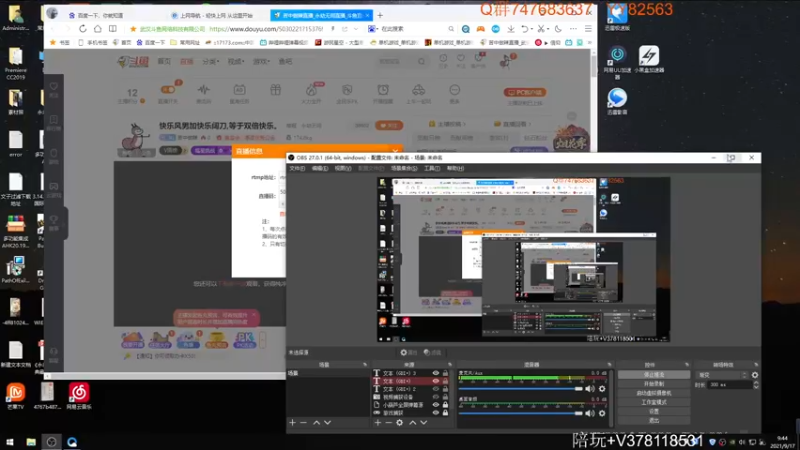Screen dimensions: 800x450
Task: Open the 麦克风/Aux gear settings in mixer
Action: point(602,389)
